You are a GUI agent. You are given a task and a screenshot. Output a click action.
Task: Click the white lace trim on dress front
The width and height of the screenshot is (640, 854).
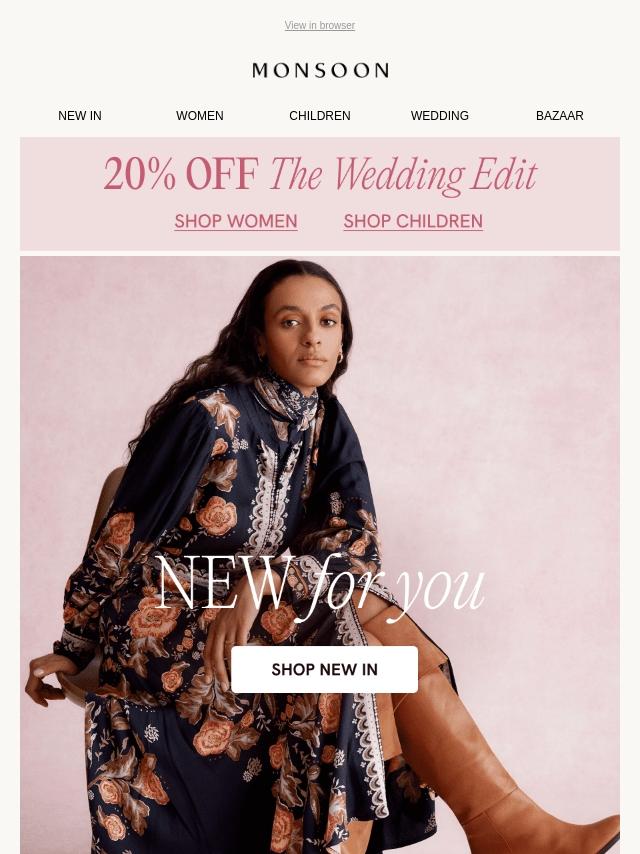click(269, 501)
